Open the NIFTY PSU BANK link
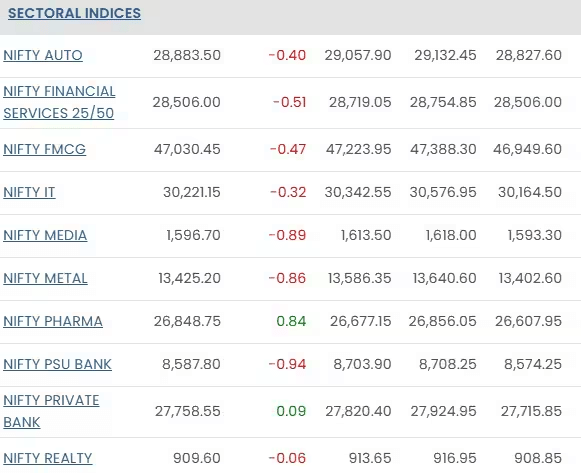The height and width of the screenshot is (473, 581). (57, 364)
